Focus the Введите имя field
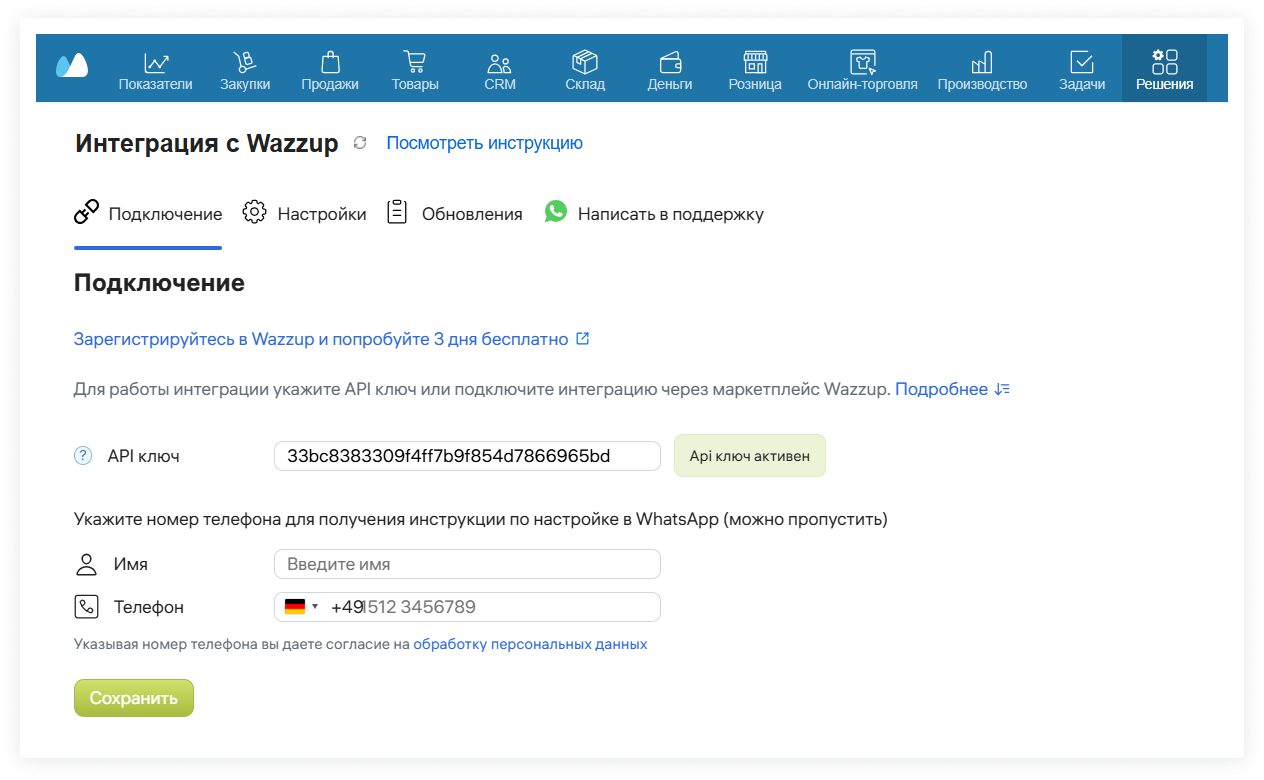The height and width of the screenshot is (780, 1264). click(x=467, y=564)
